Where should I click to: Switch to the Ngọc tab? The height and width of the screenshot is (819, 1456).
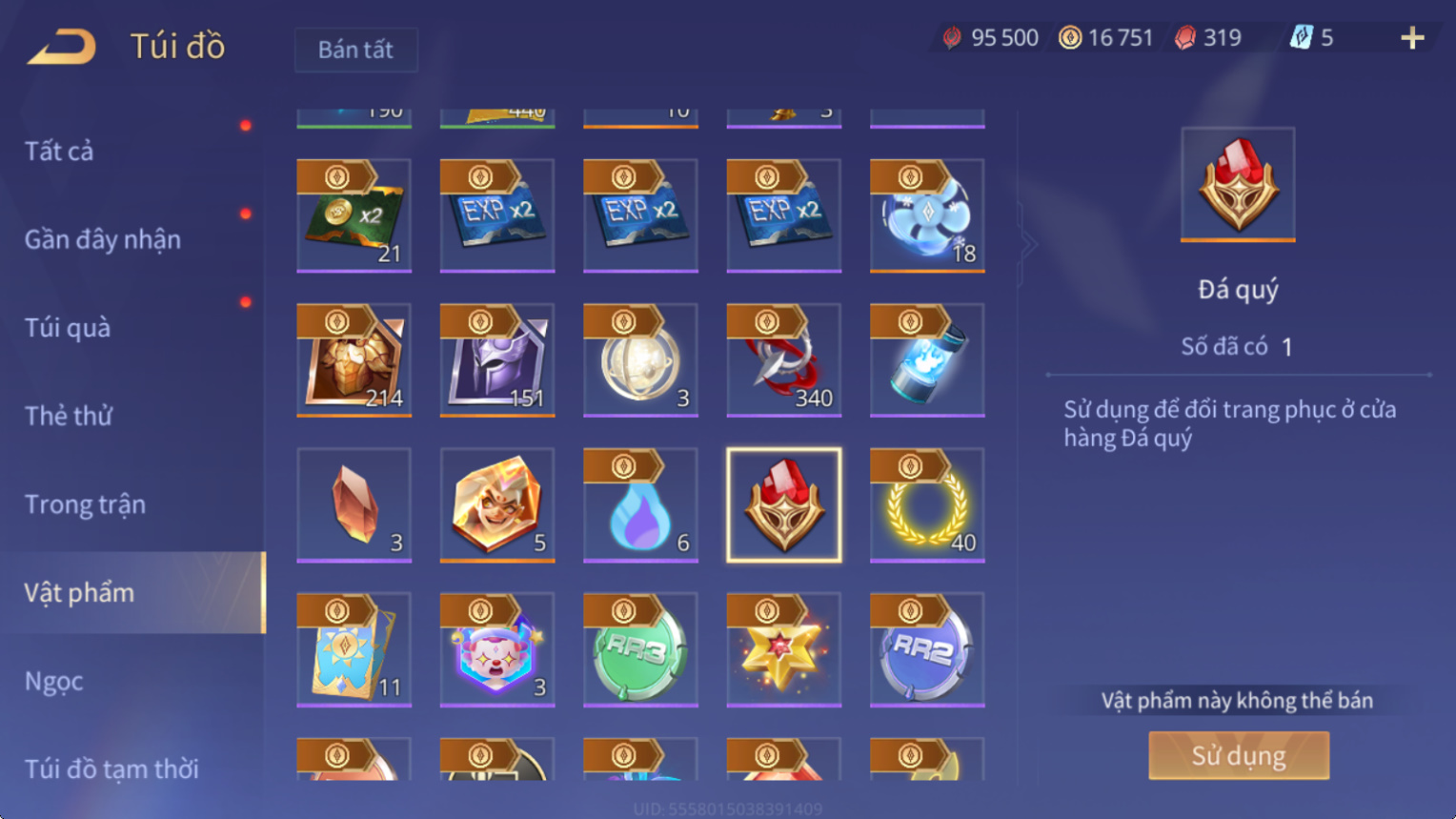[54, 681]
